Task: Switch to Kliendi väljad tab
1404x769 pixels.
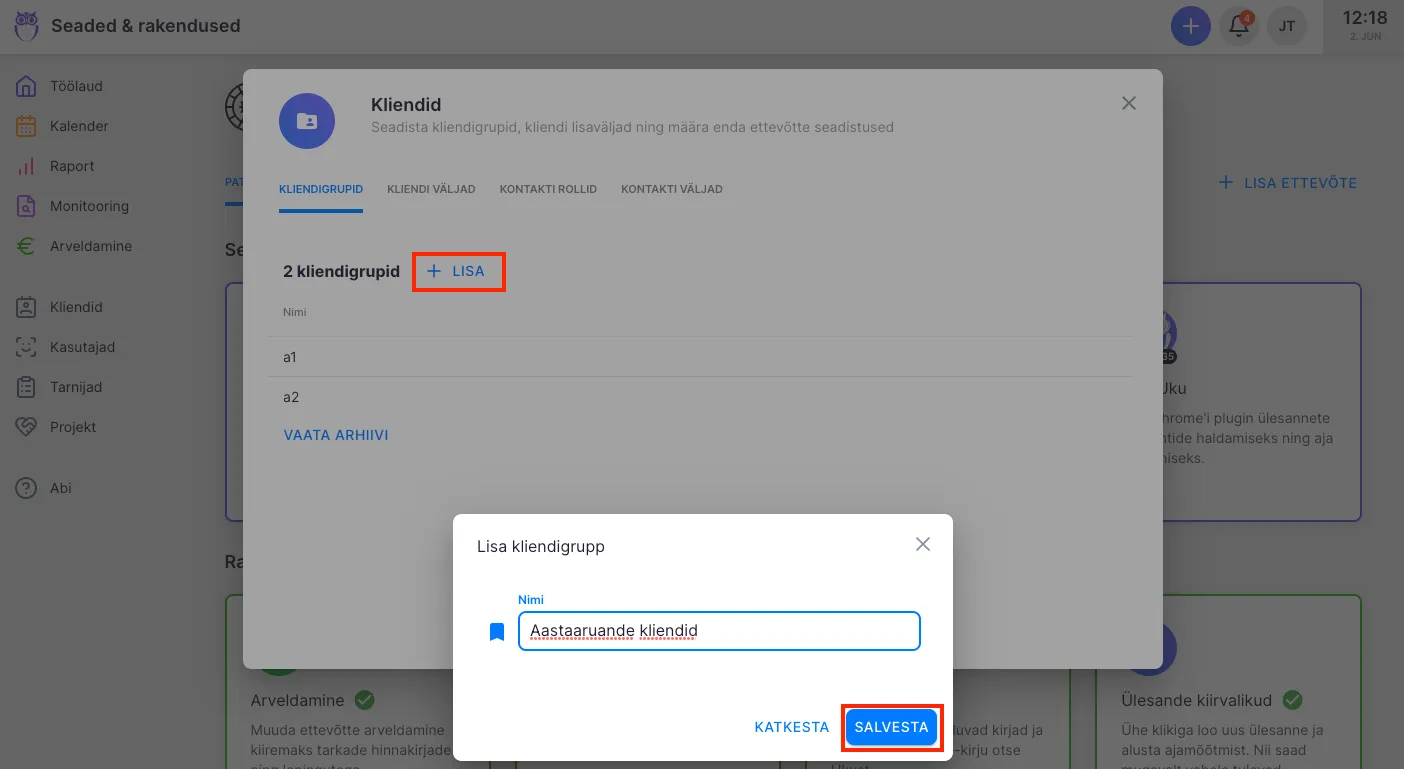Action: [431, 189]
